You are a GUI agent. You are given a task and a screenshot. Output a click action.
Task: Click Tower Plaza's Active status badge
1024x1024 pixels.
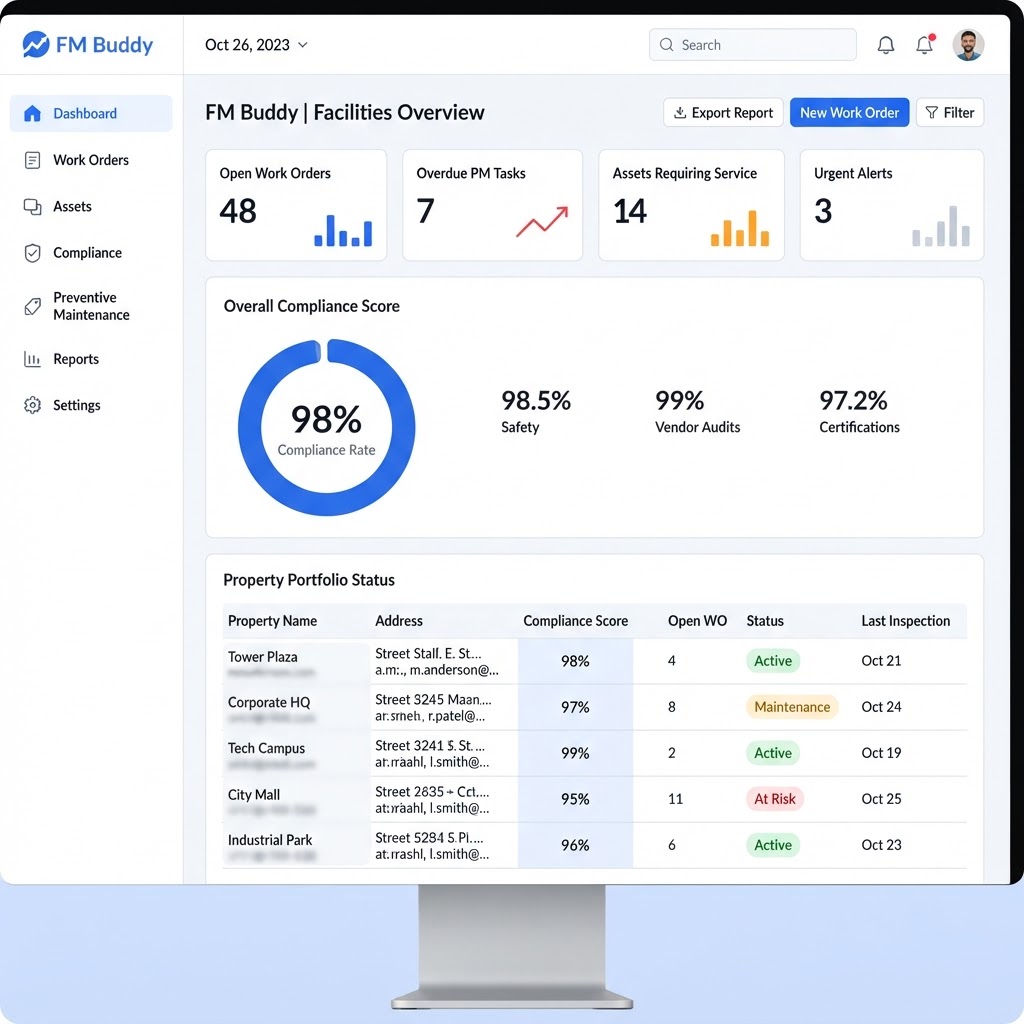(773, 661)
